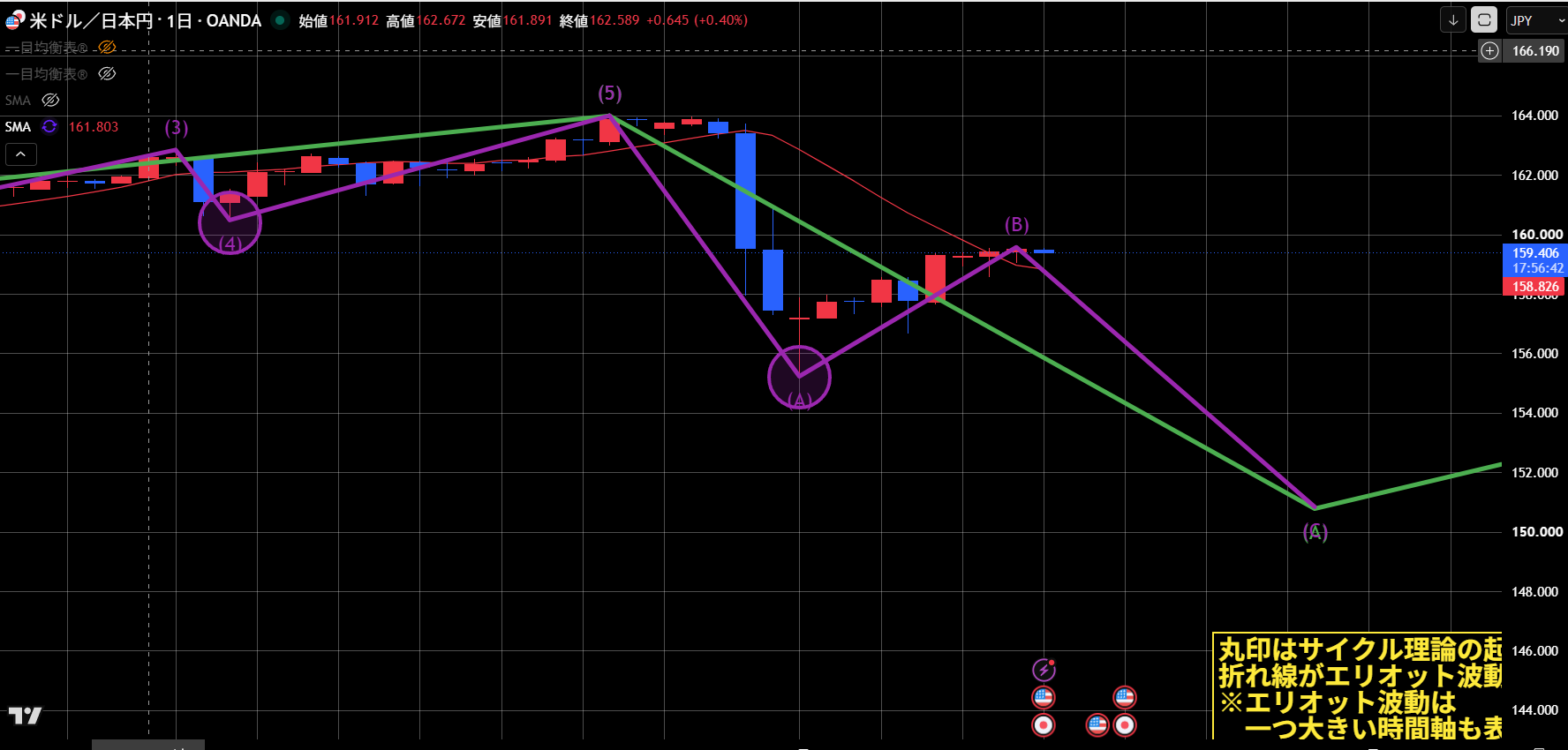Open the JPY currency dropdown
1568x750 pixels.
click(1536, 19)
